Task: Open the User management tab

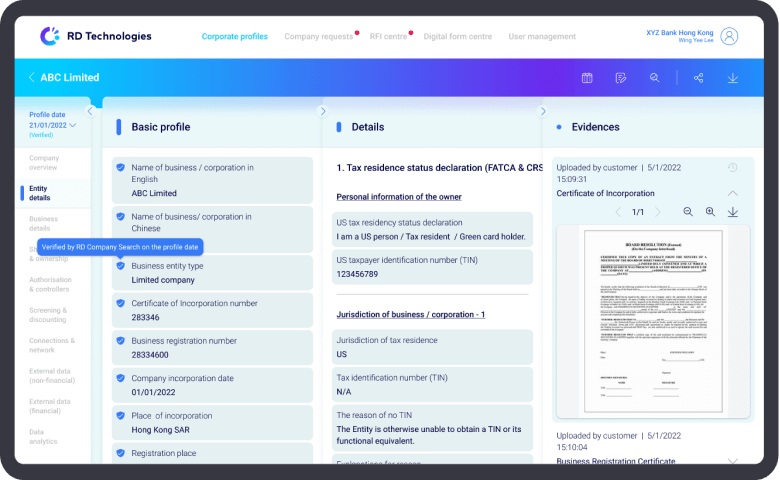Action: [x=542, y=36]
